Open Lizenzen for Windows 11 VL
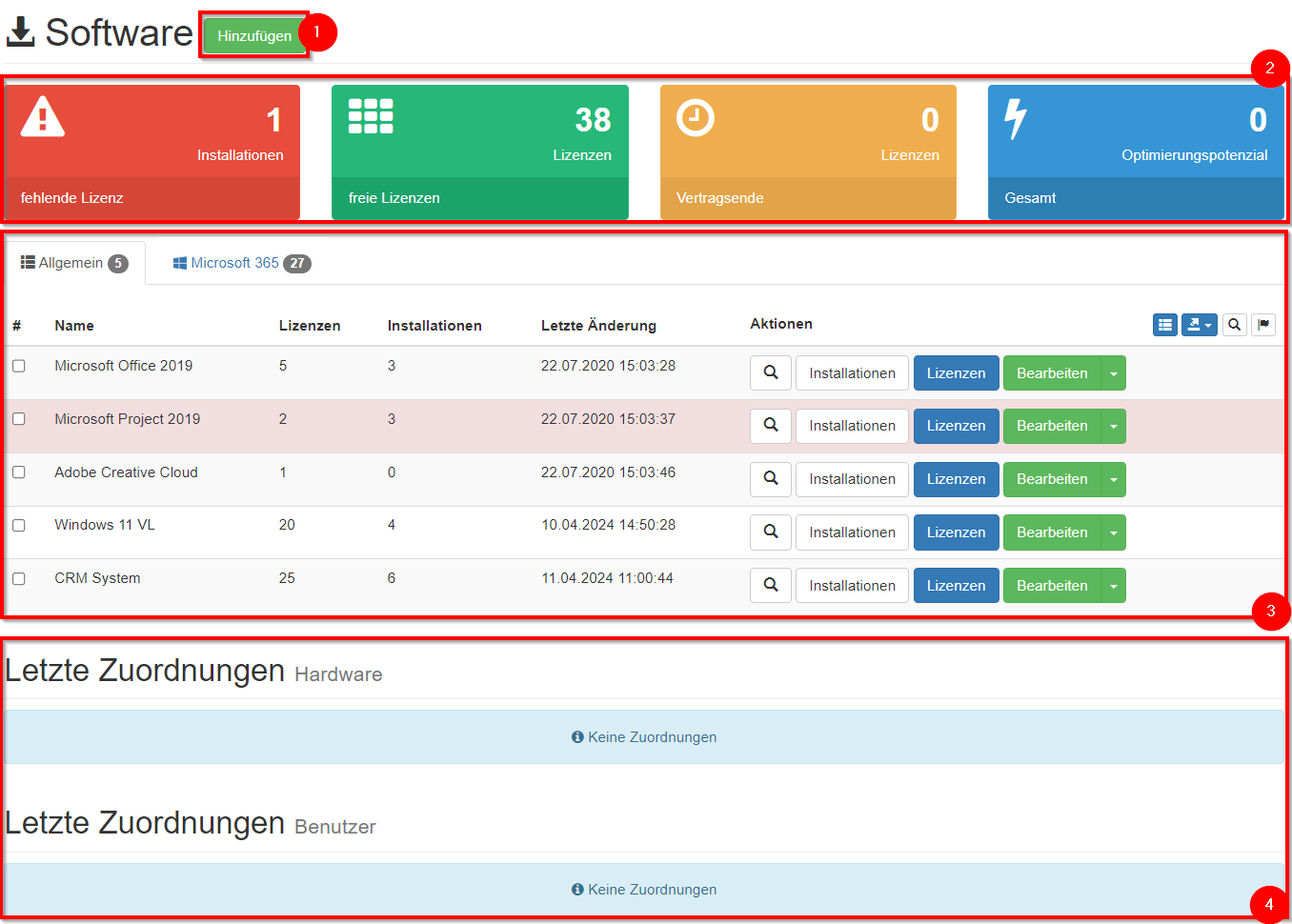The height and width of the screenshot is (924, 1292). click(956, 532)
